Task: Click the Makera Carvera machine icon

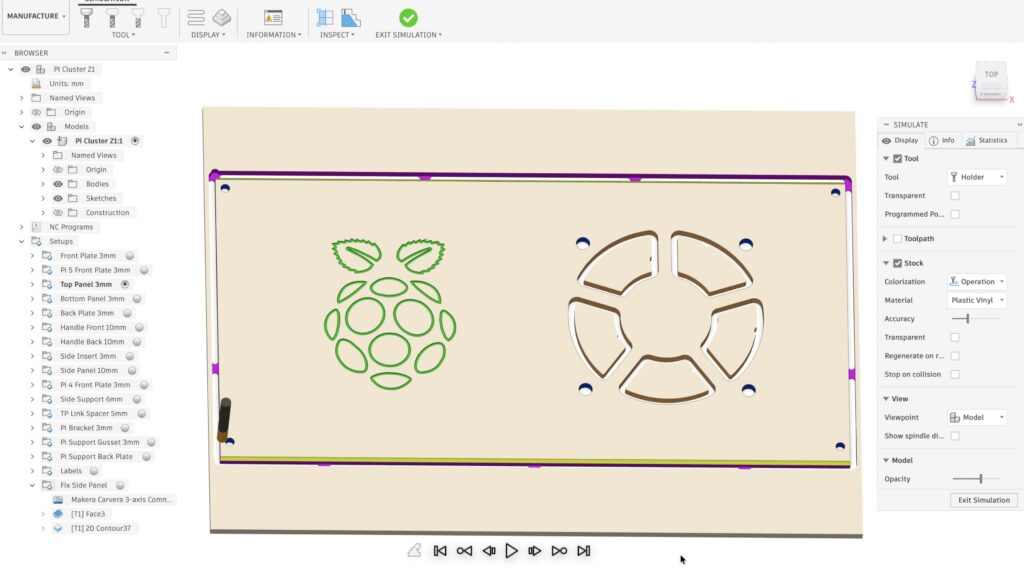Action: 58,500
